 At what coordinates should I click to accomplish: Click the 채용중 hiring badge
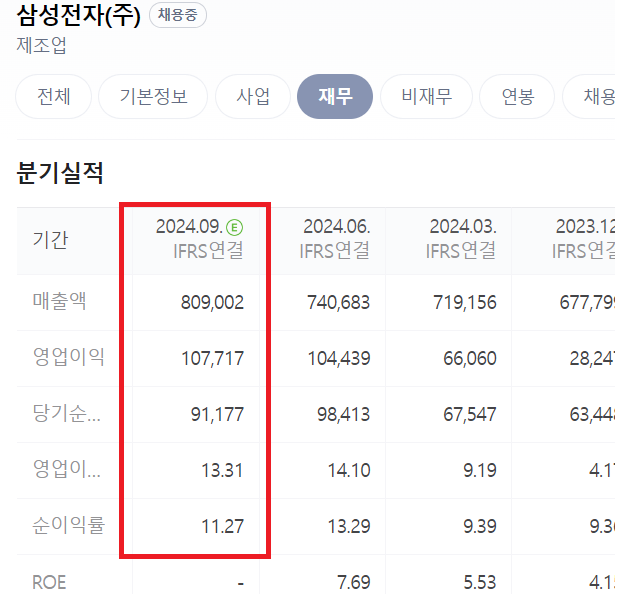pos(178,15)
